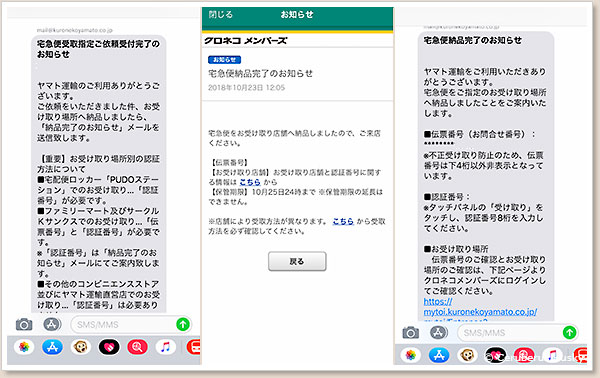Select line ■認証番号：
The height and width of the screenshot is (378, 600).
click(x=447, y=197)
